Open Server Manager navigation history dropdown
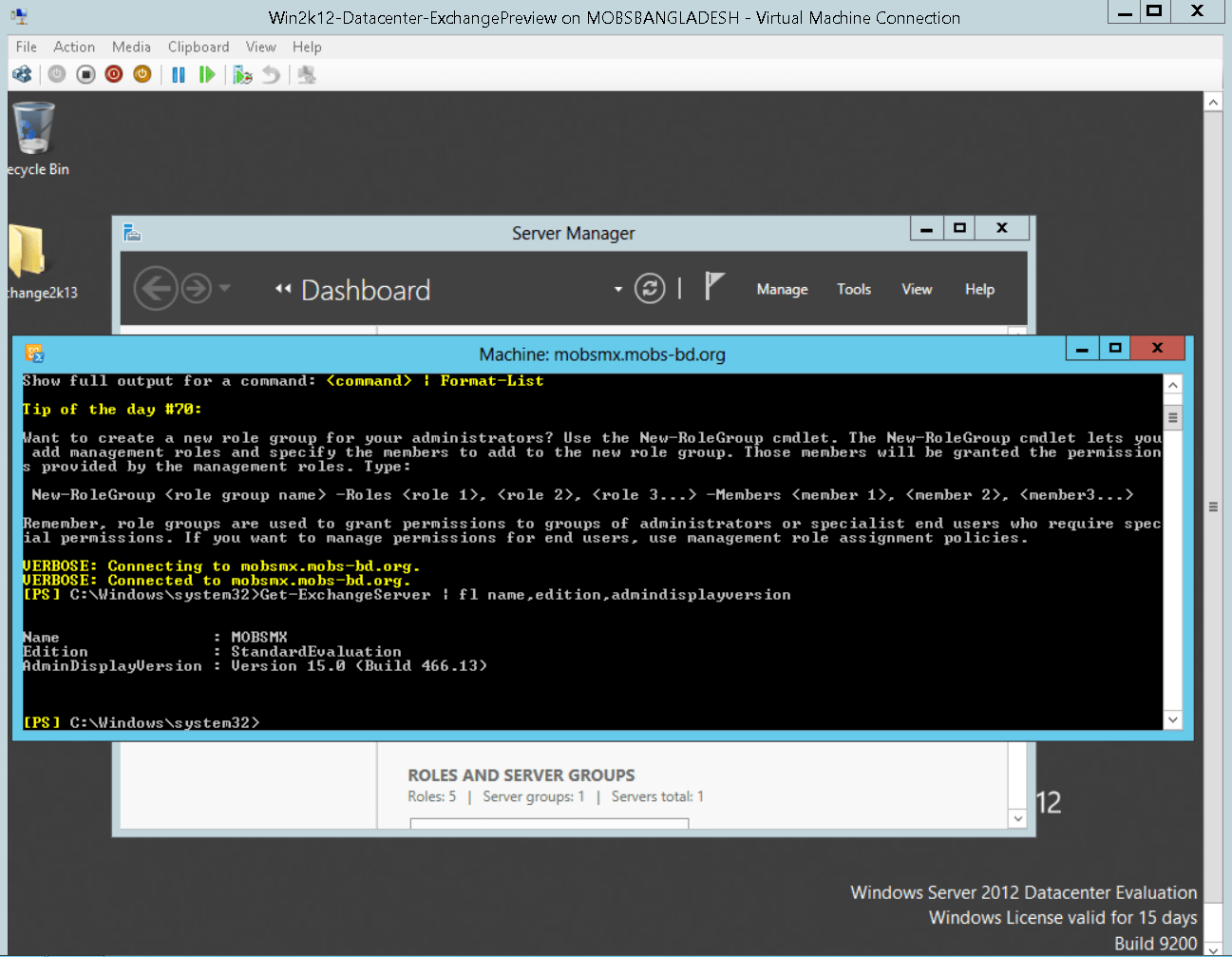 click(225, 287)
